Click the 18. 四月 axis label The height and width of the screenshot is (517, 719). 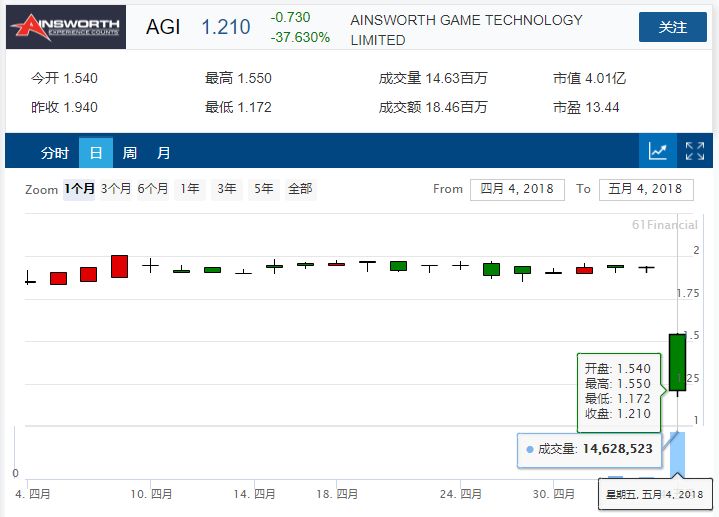[337, 494]
